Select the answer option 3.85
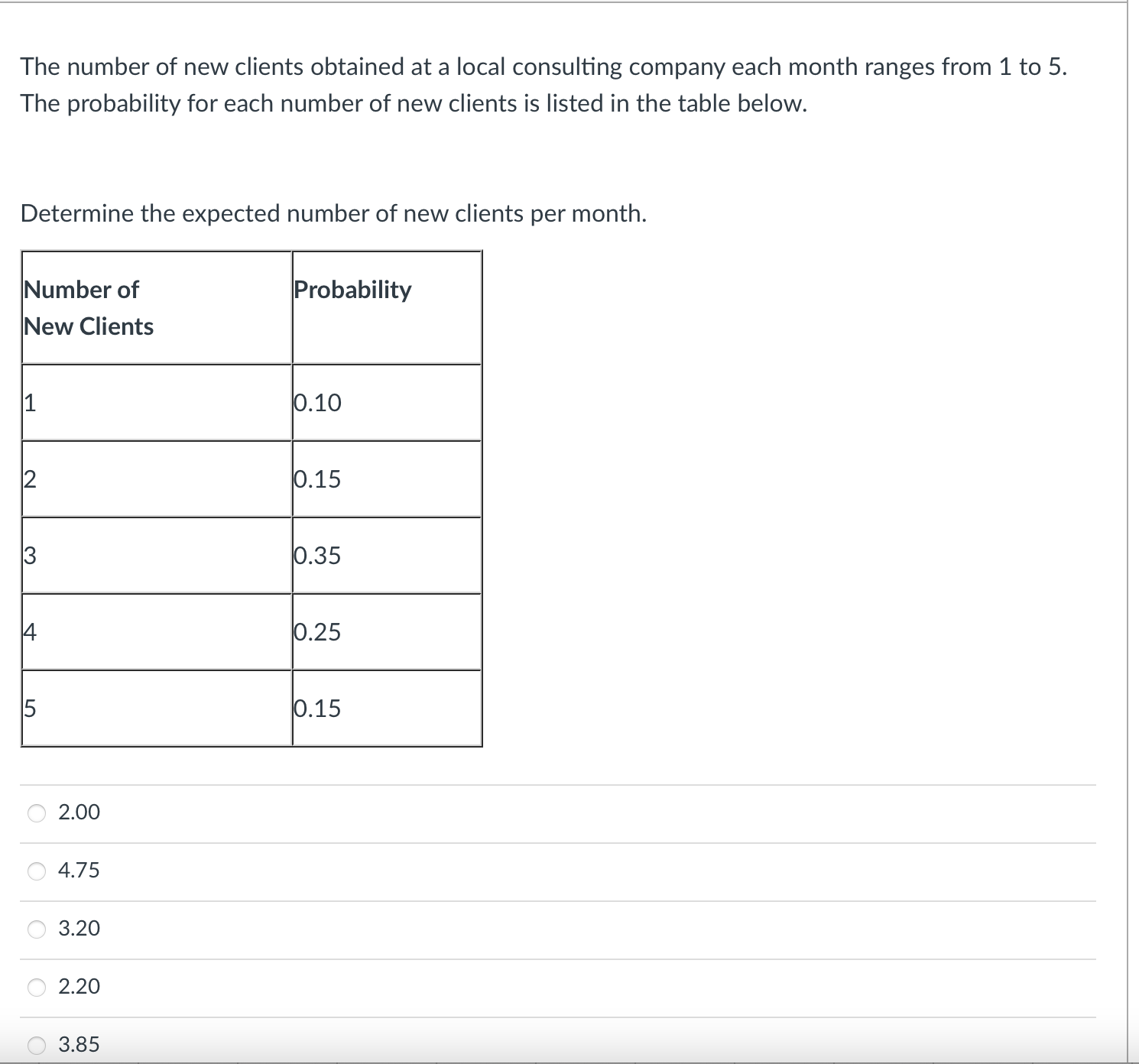The height and width of the screenshot is (1064, 1139). [79, 1044]
